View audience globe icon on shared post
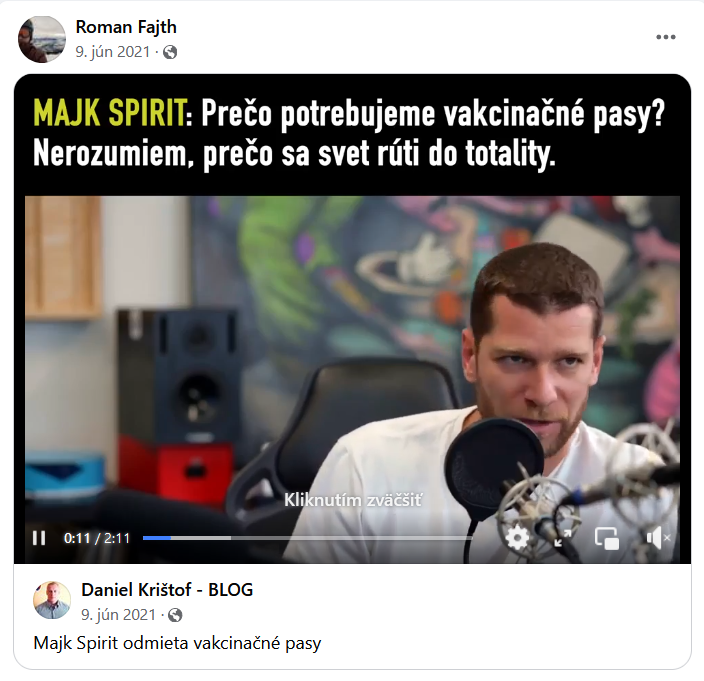This screenshot has height=681, width=704. pyautogui.click(x=175, y=615)
